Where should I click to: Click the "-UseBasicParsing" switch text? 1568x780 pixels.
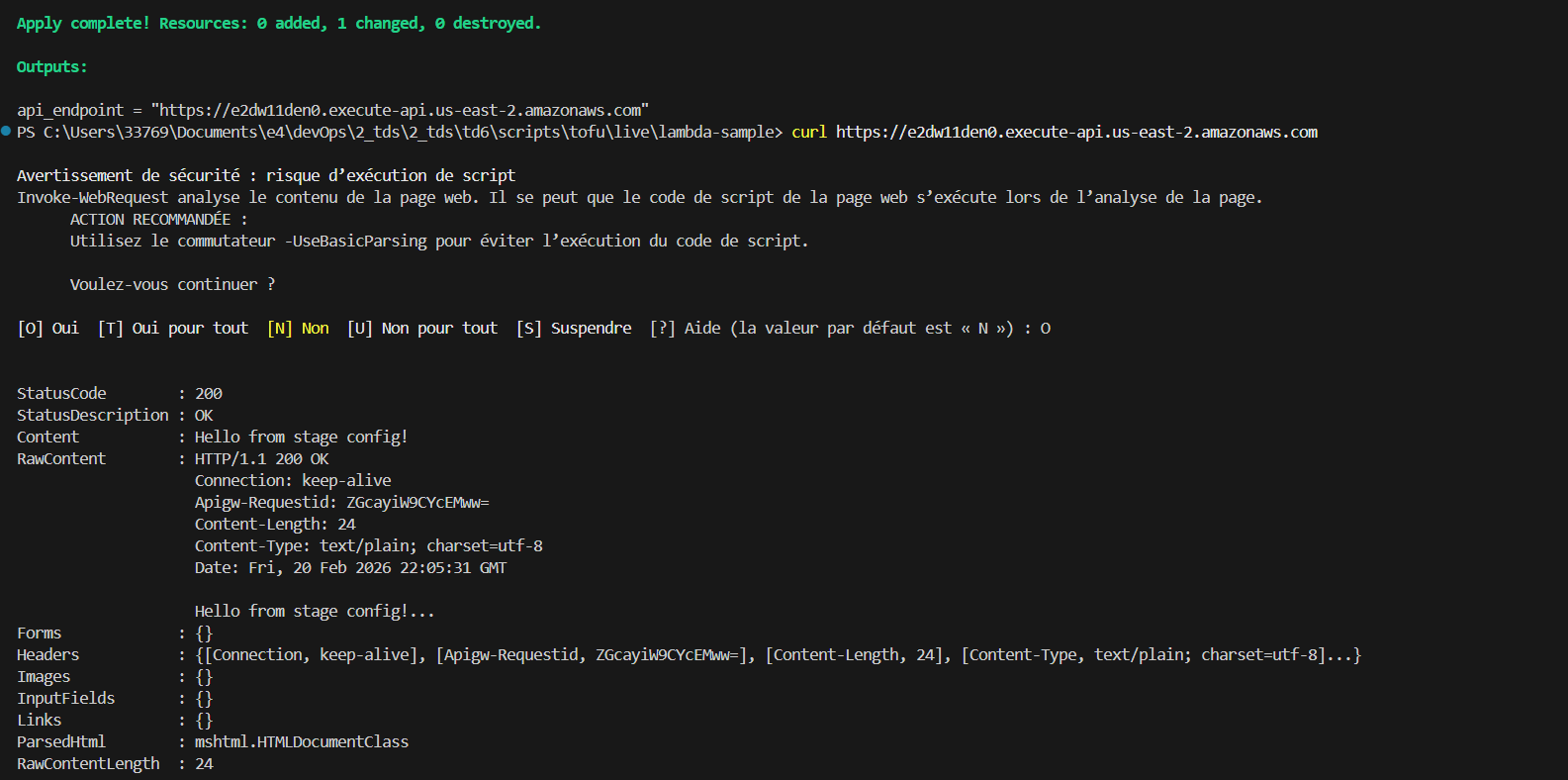point(355,241)
